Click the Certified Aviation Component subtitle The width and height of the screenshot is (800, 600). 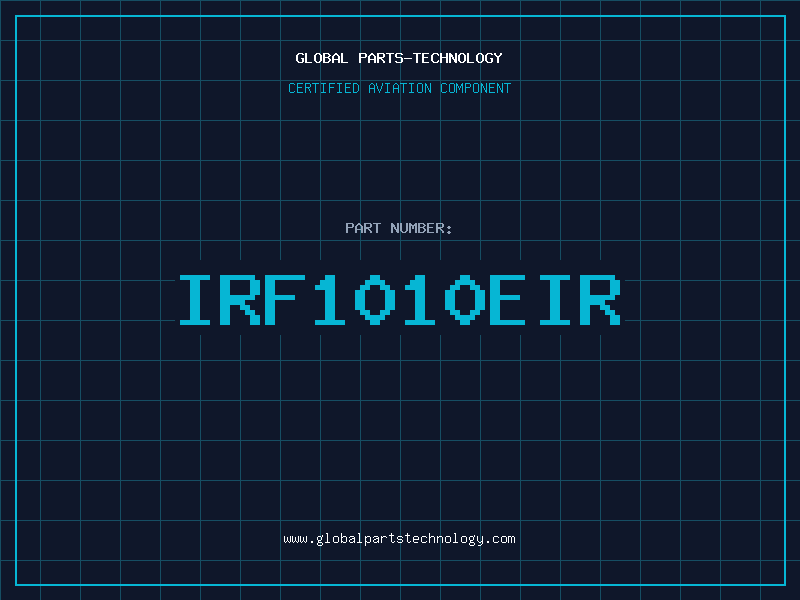(399, 88)
